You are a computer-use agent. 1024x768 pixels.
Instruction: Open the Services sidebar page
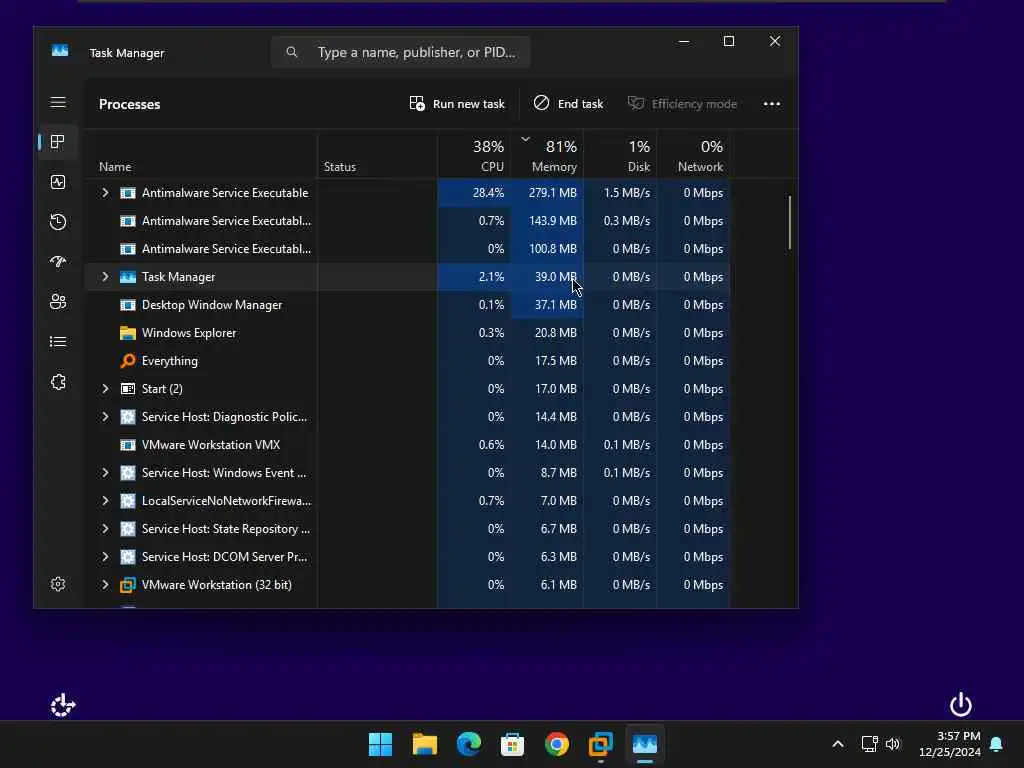58,382
